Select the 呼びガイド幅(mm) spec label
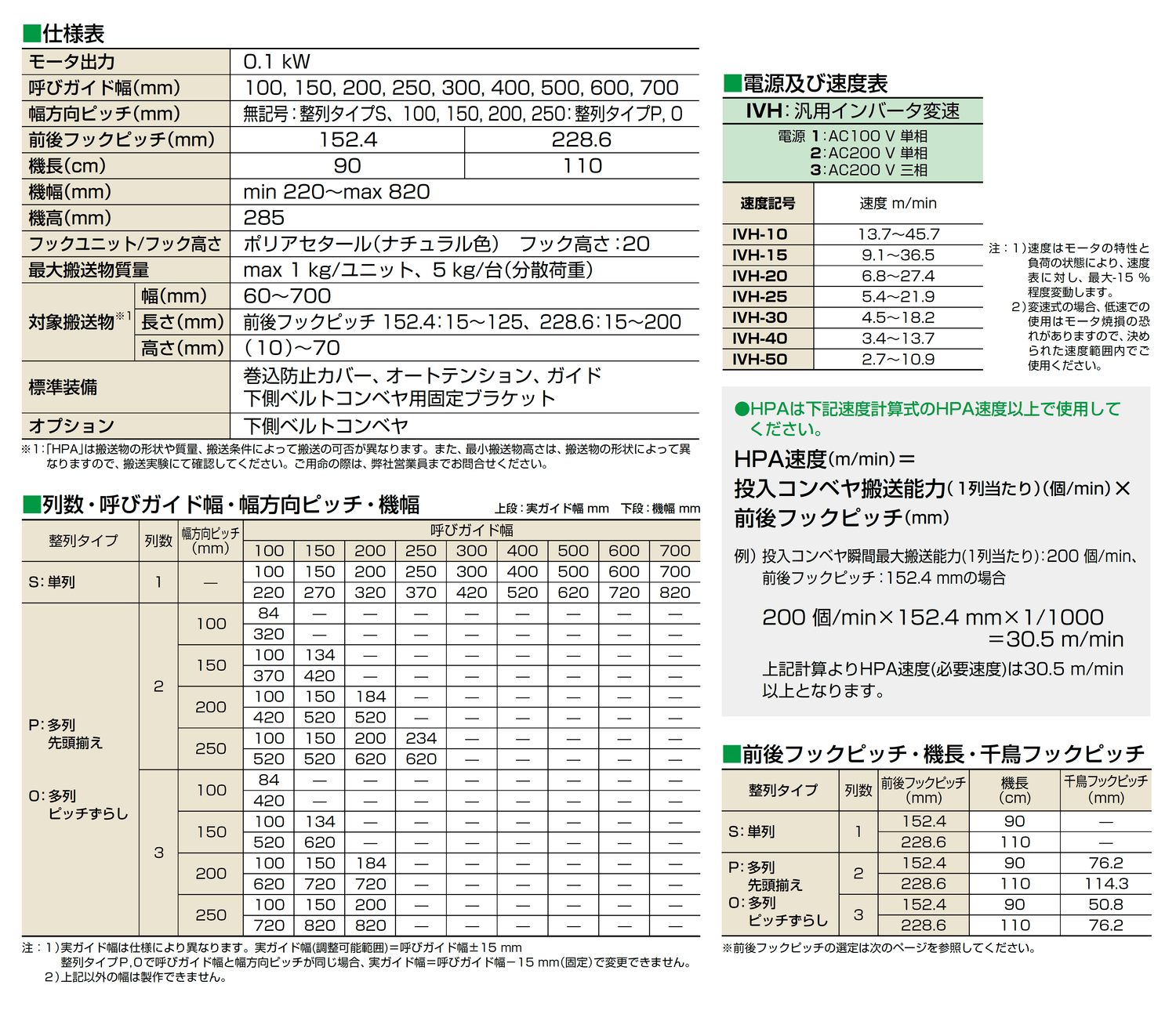The height and width of the screenshot is (1014, 1176). pyautogui.click(x=104, y=88)
